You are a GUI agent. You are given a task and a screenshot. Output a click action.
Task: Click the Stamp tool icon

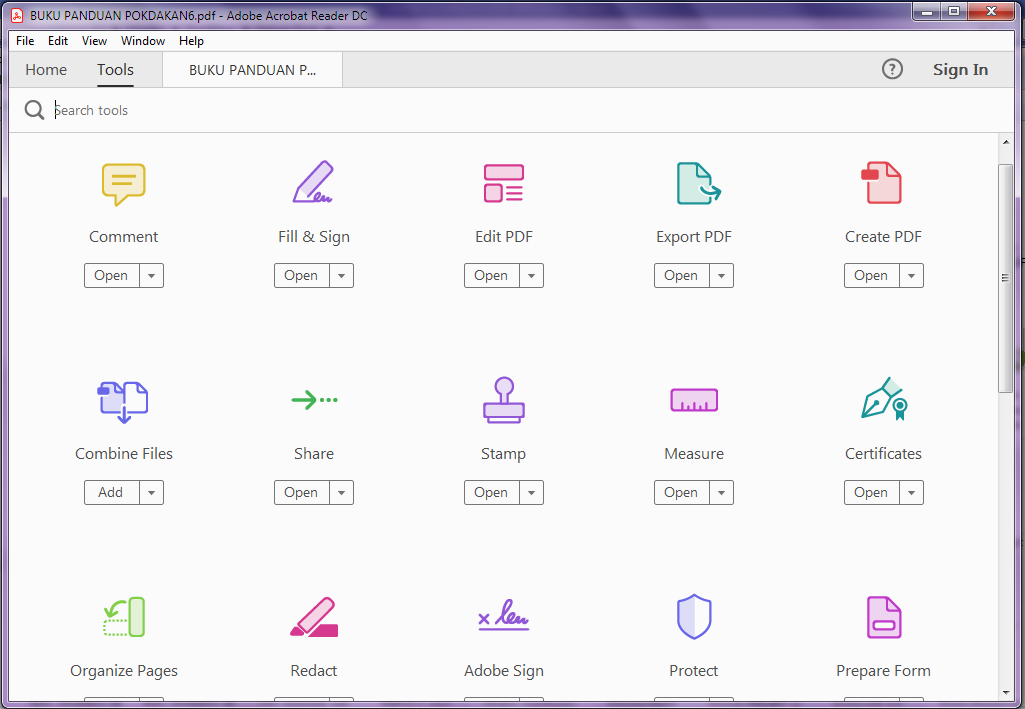pyautogui.click(x=503, y=400)
